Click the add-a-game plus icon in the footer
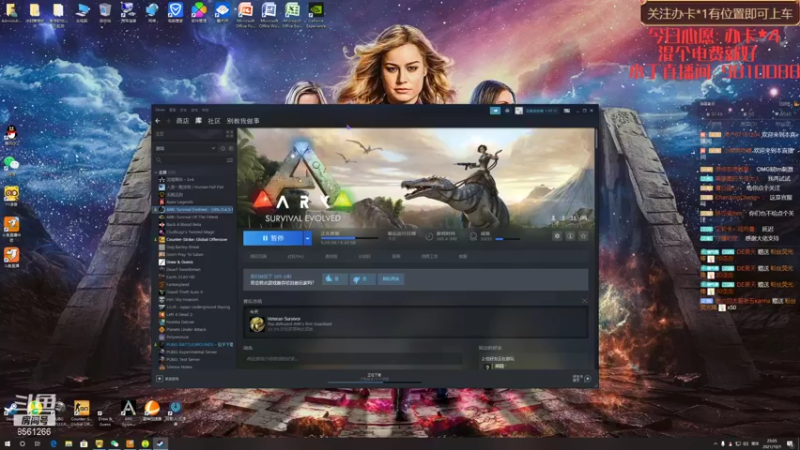The image size is (800, 450). tap(160, 379)
